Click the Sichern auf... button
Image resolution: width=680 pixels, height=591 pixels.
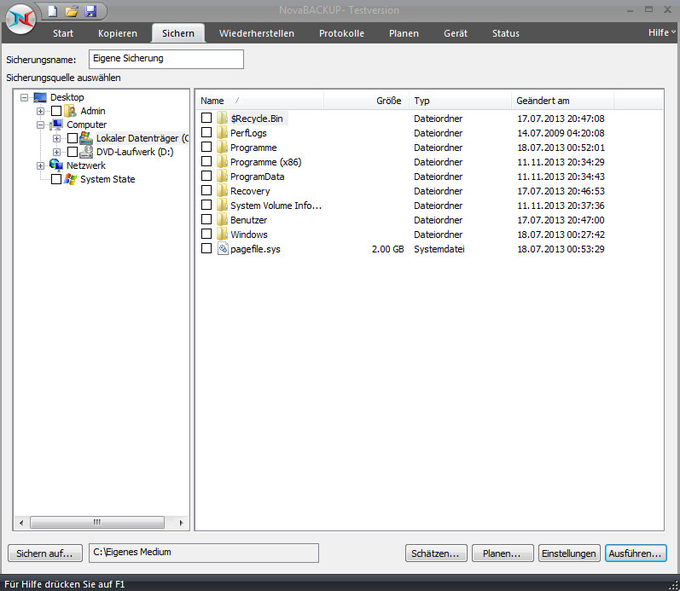coord(45,553)
